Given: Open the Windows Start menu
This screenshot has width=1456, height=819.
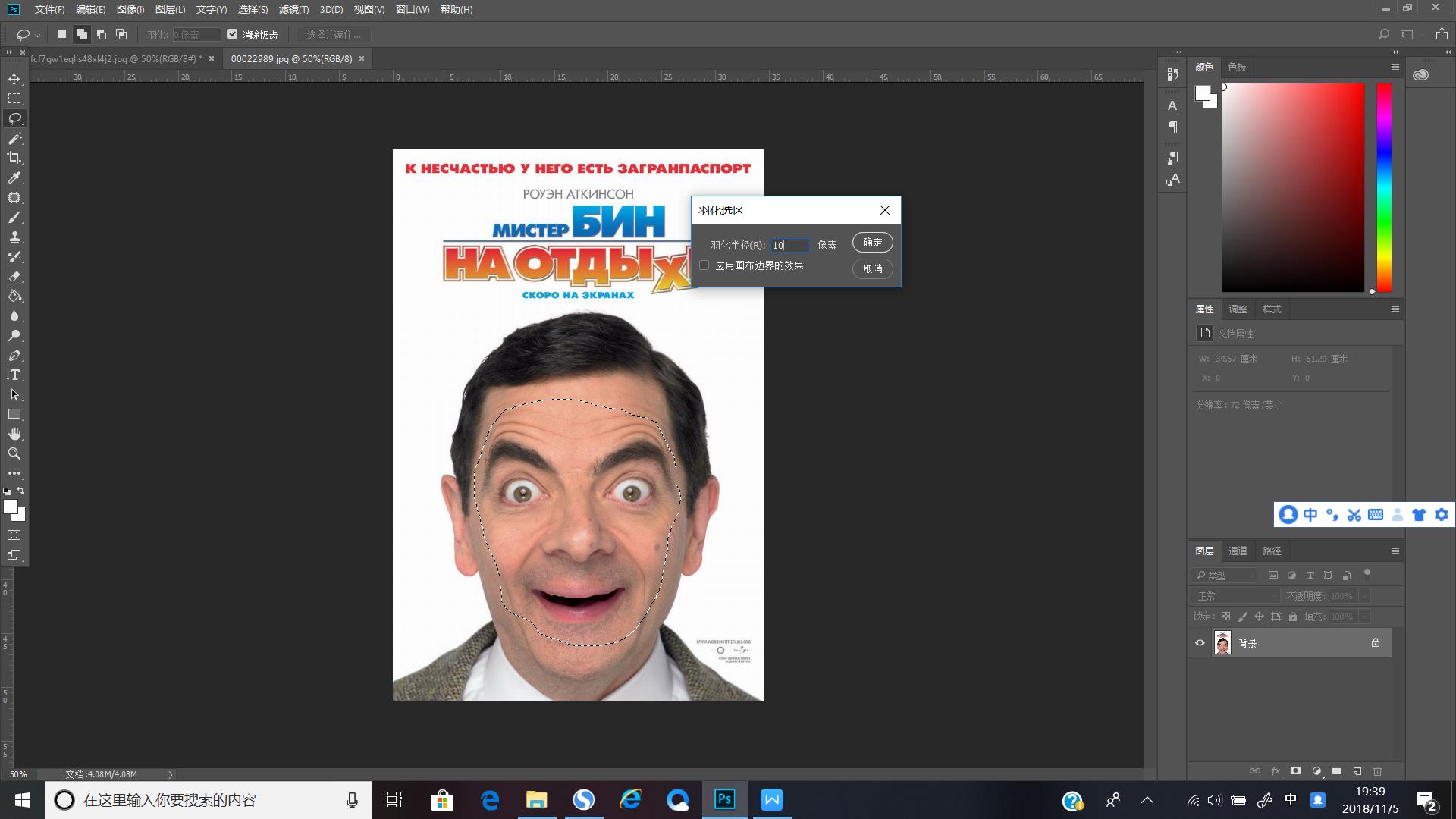Looking at the screenshot, I should click(23, 800).
